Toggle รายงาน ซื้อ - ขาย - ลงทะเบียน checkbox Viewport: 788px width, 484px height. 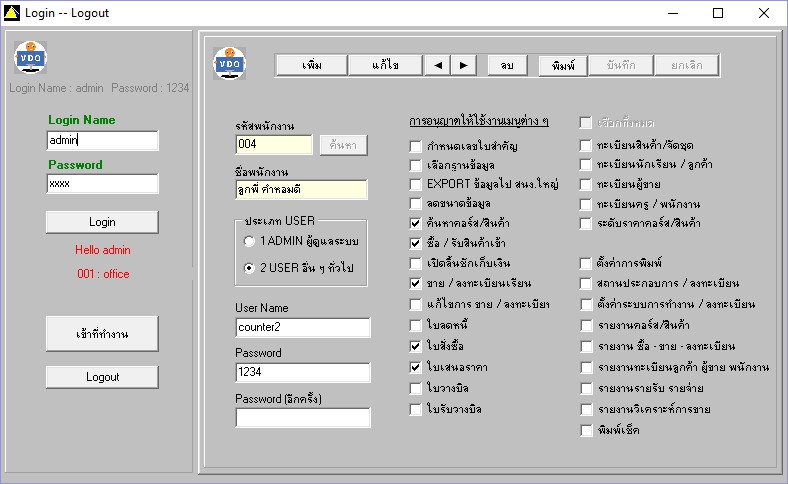coord(585,346)
